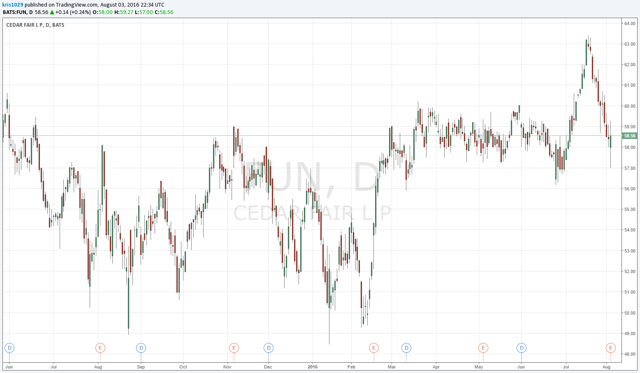Open the D dividend marker above Dec

click(268, 348)
